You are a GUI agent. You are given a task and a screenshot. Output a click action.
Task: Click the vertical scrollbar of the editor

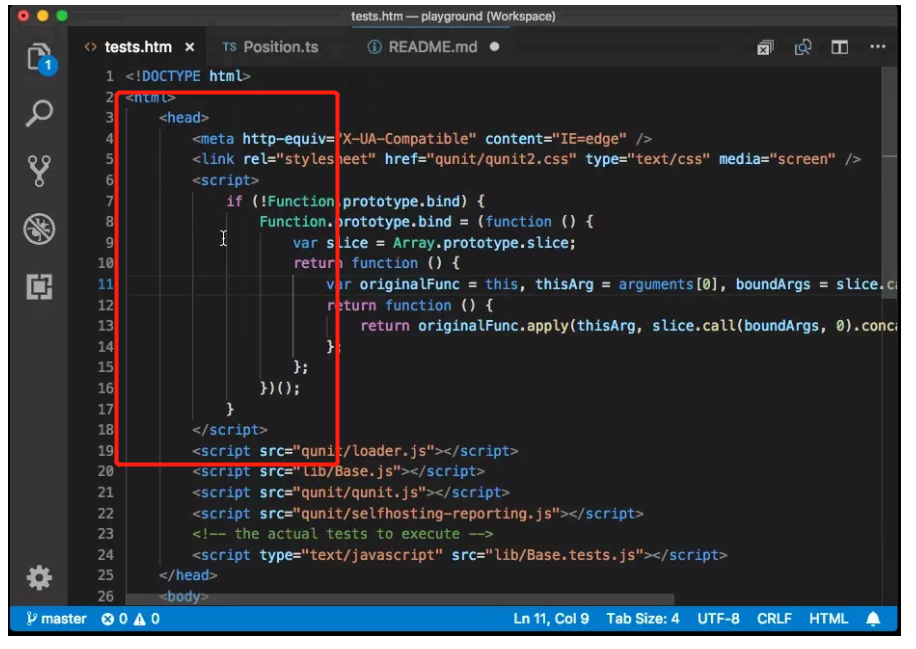click(889, 183)
